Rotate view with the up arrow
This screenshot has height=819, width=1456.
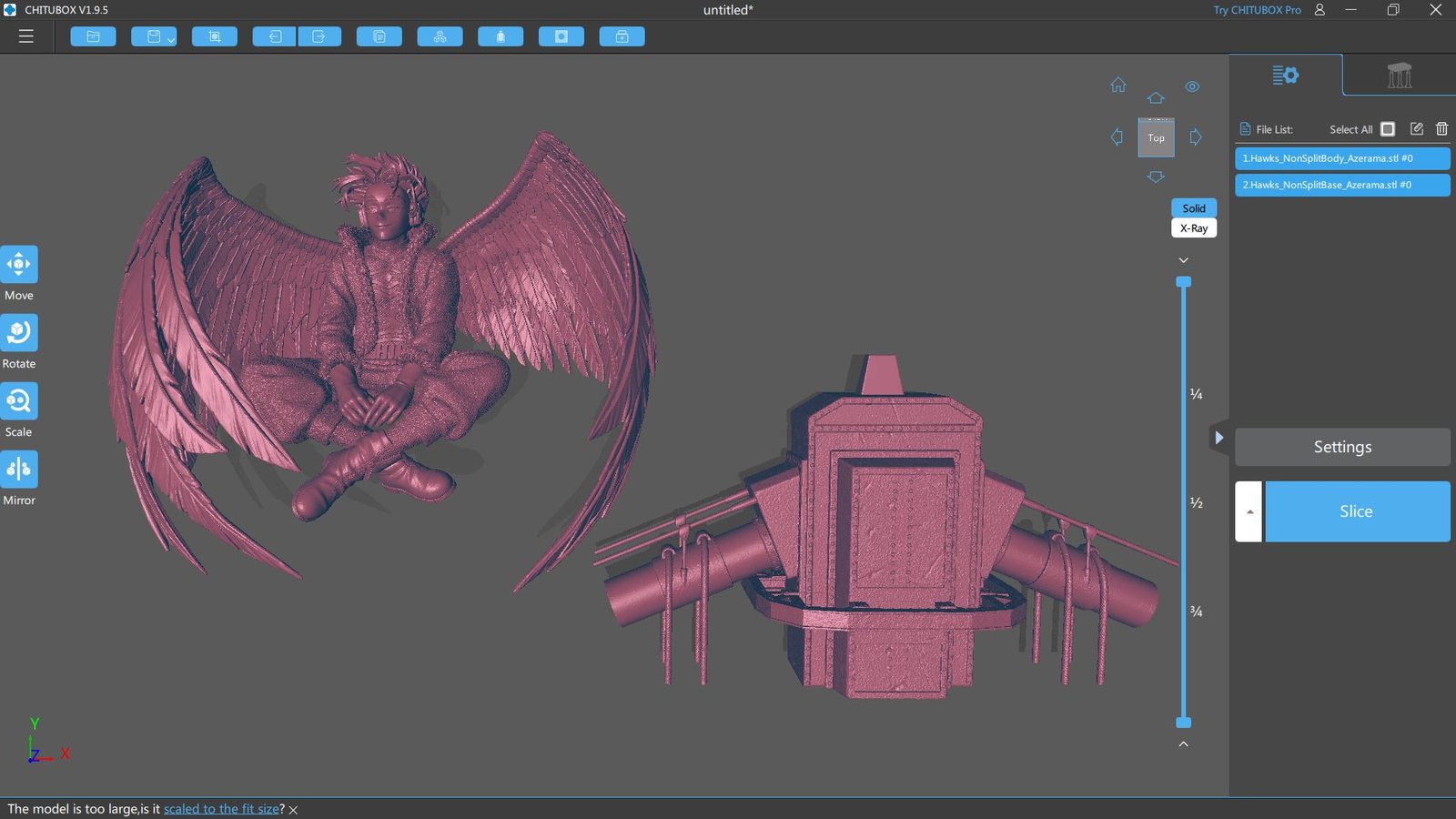(1156, 98)
